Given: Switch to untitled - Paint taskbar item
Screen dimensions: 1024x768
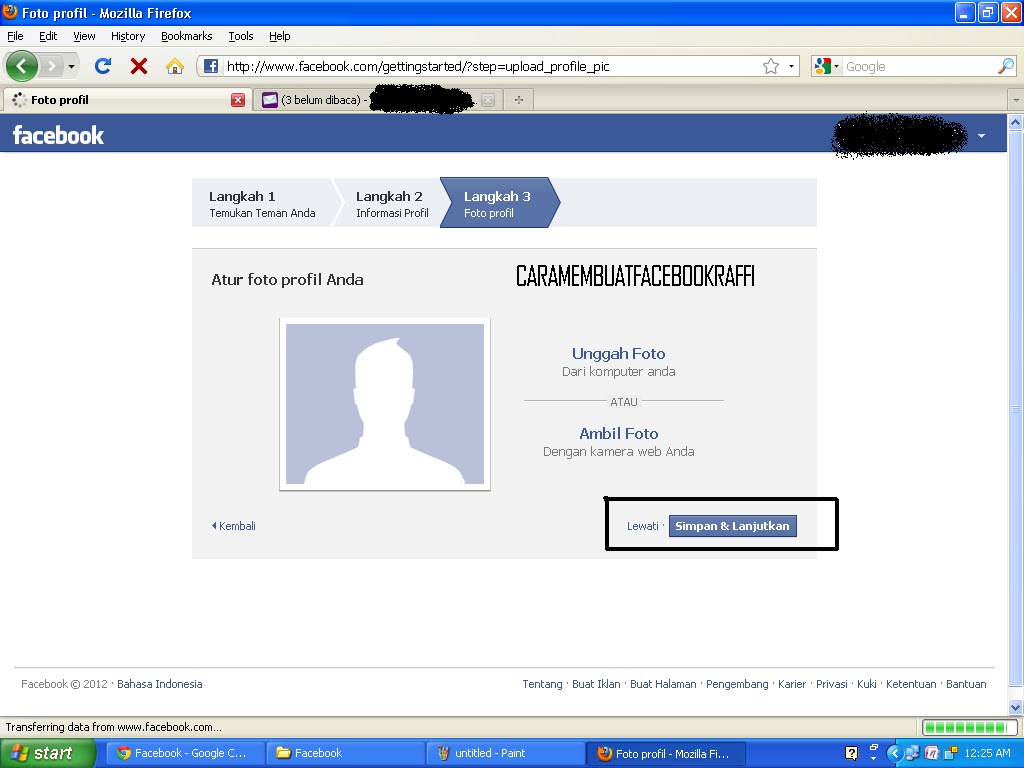Looking at the screenshot, I should click(505, 753).
